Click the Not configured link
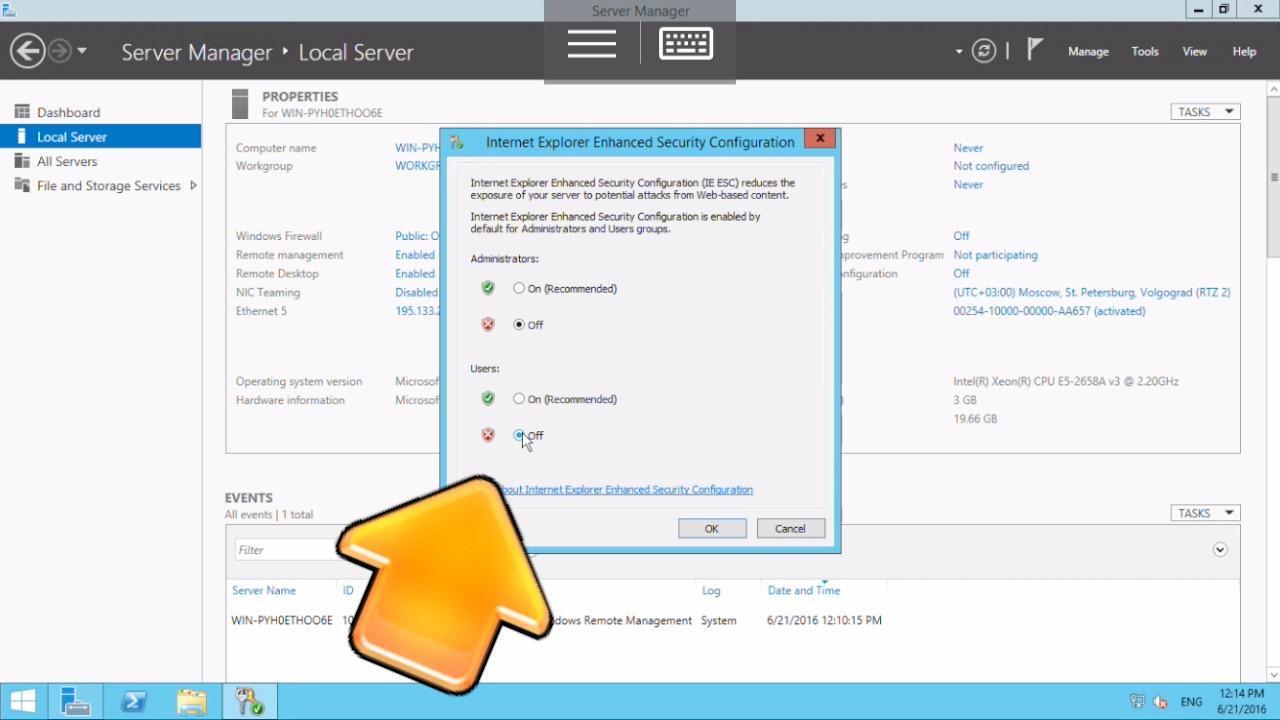1280x720 pixels. 991,166
